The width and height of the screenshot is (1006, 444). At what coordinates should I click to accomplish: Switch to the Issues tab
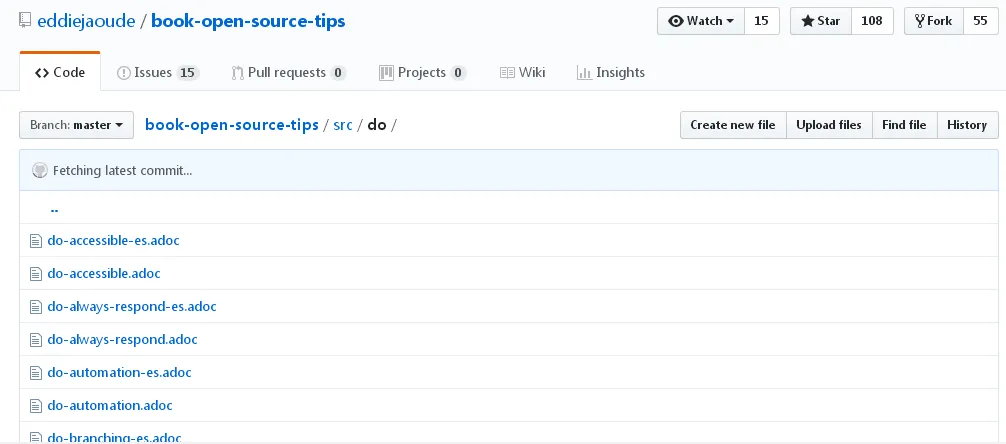(x=158, y=73)
